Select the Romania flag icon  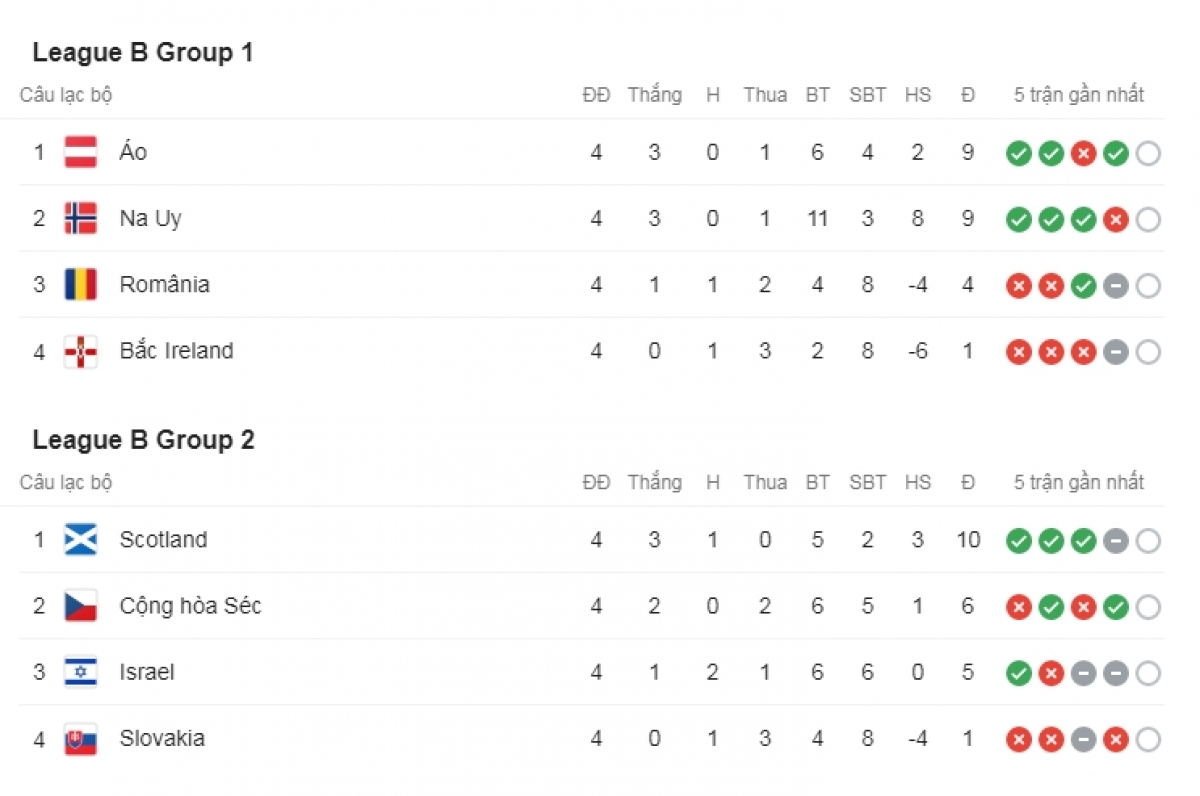point(81,284)
